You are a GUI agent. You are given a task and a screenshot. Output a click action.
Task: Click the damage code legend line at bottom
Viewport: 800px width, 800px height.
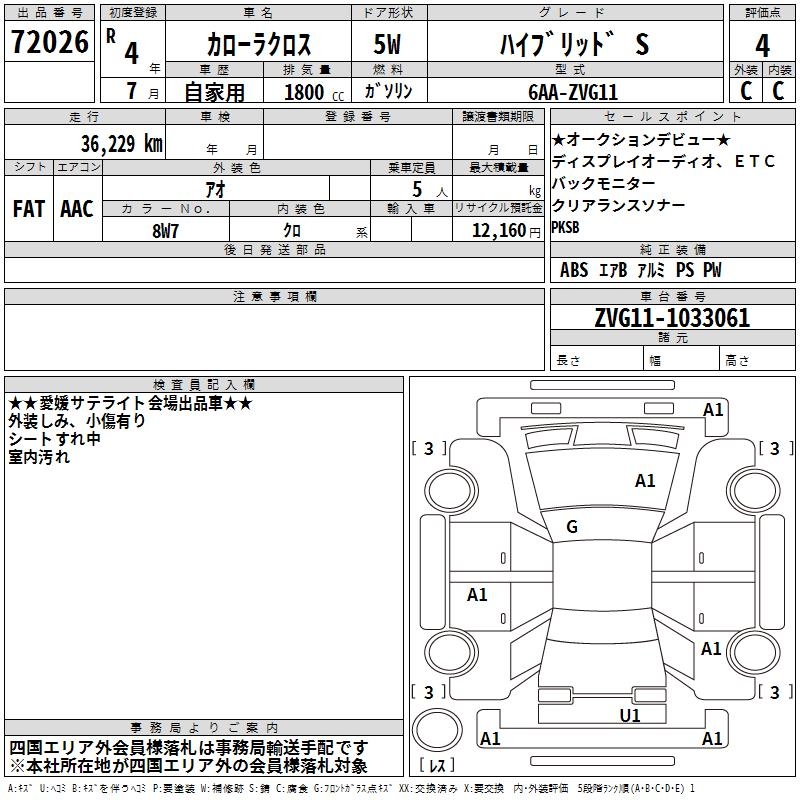pos(351,789)
